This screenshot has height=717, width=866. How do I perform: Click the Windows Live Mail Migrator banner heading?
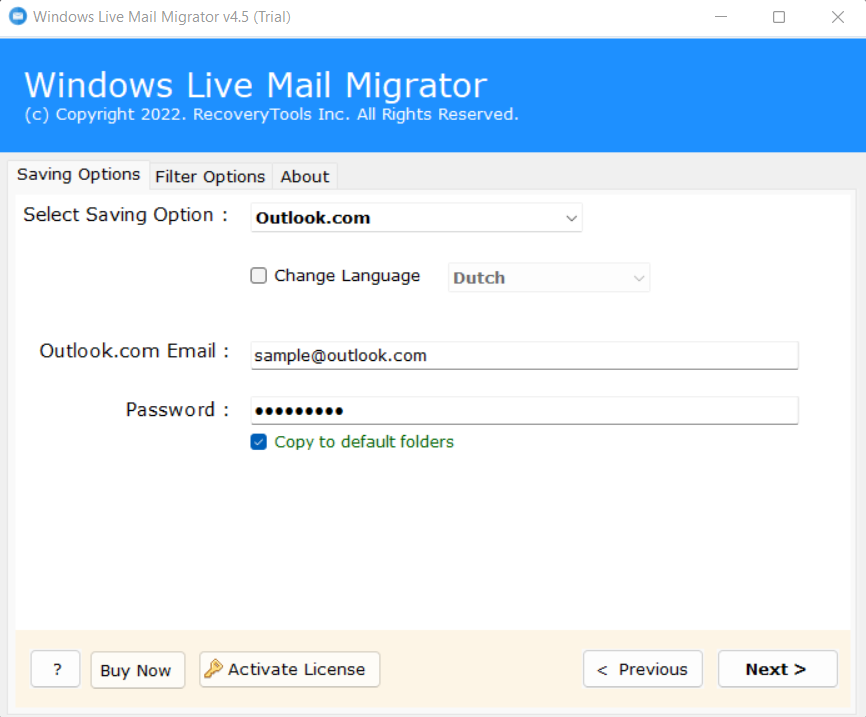[x=256, y=85]
